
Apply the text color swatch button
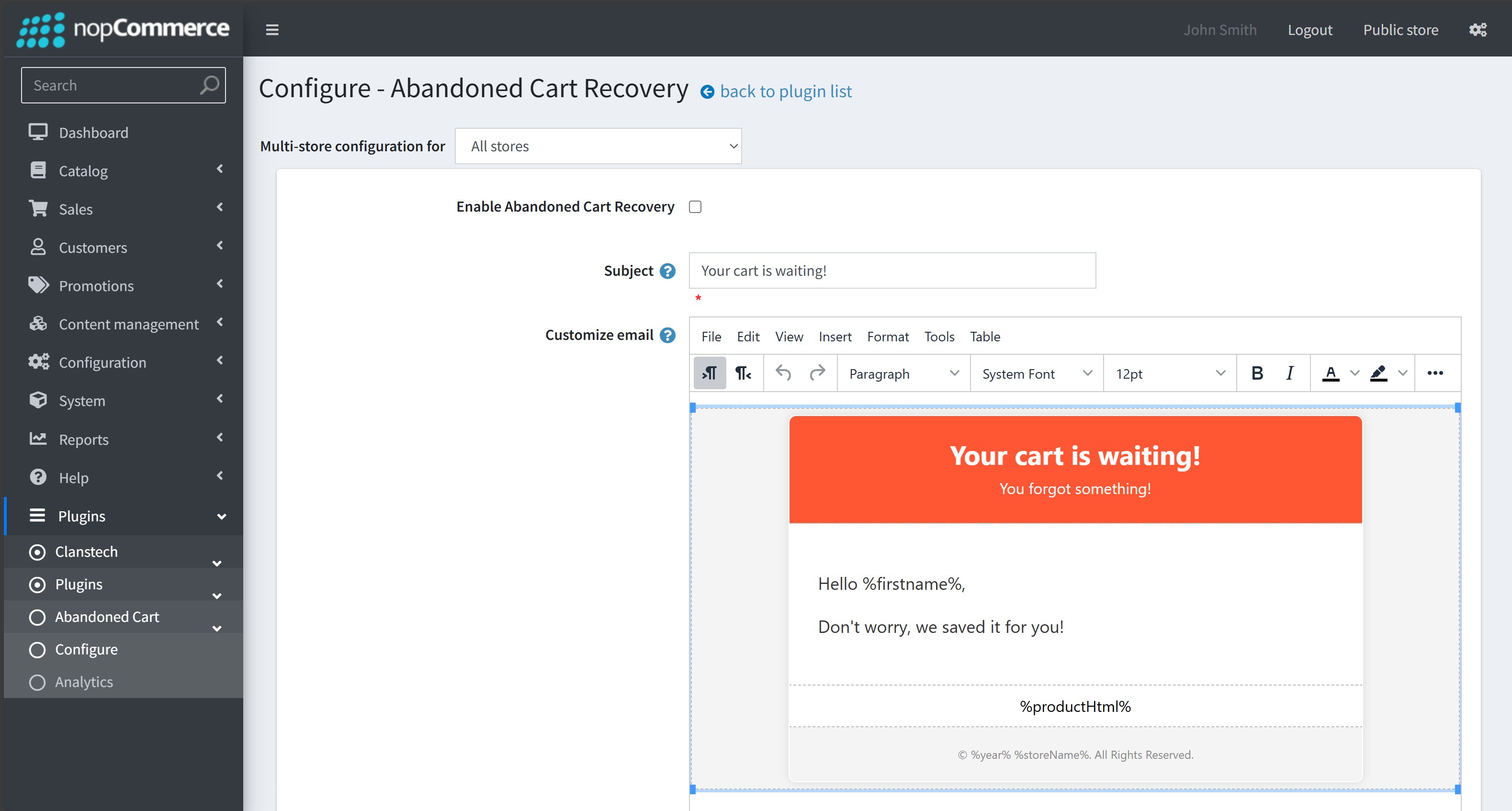coord(1330,373)
